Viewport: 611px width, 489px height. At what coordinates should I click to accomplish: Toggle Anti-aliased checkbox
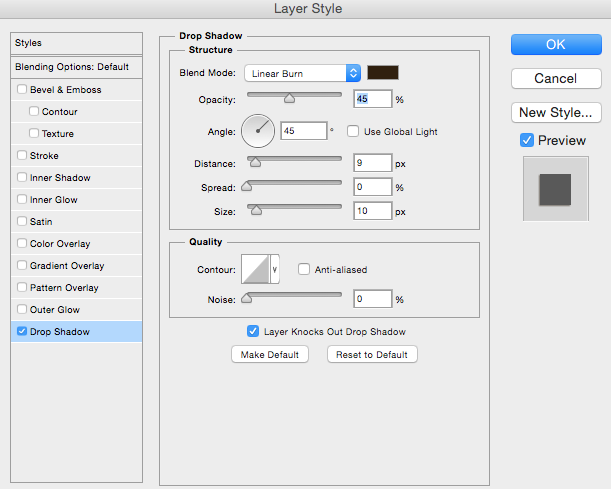coord(304,269)
